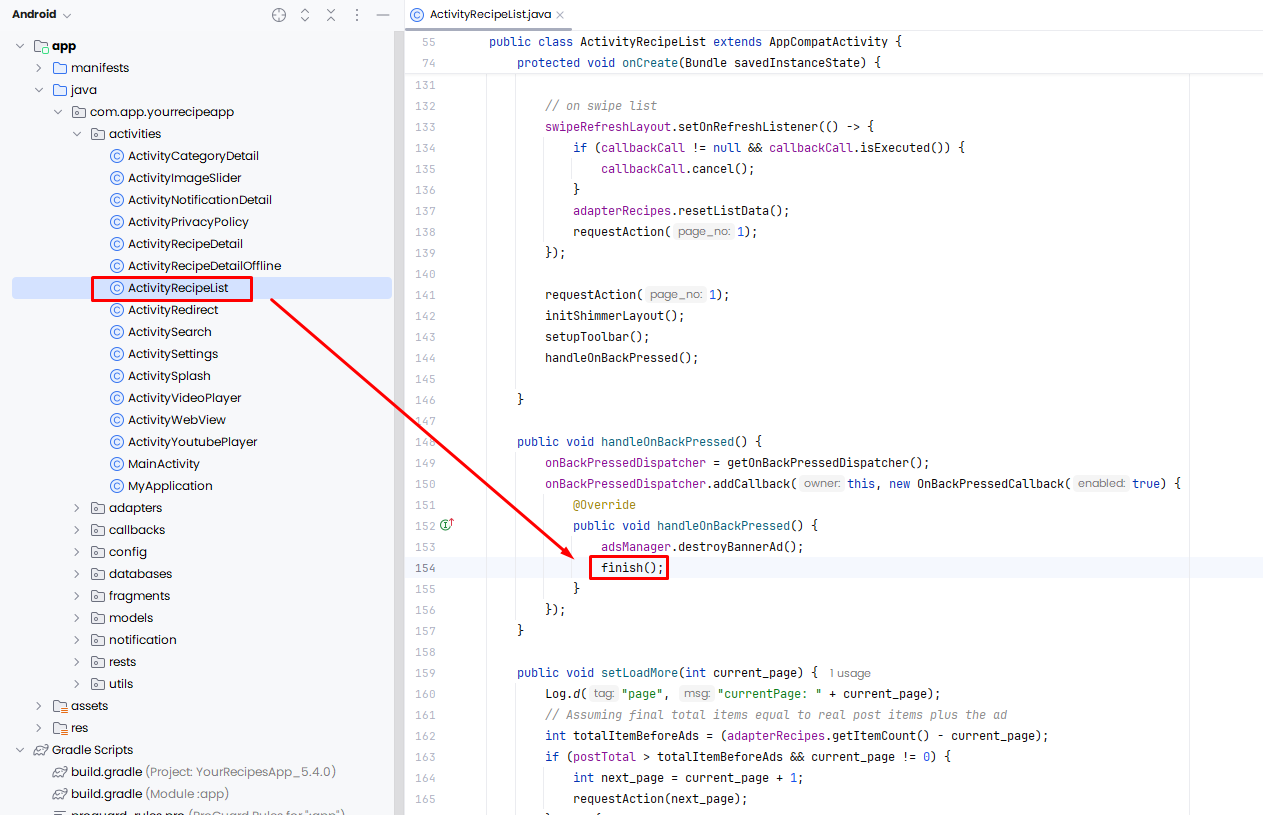This screenshot has width=1263, height=815.
Task: Open ActivitySettings class
Action: 173,354
